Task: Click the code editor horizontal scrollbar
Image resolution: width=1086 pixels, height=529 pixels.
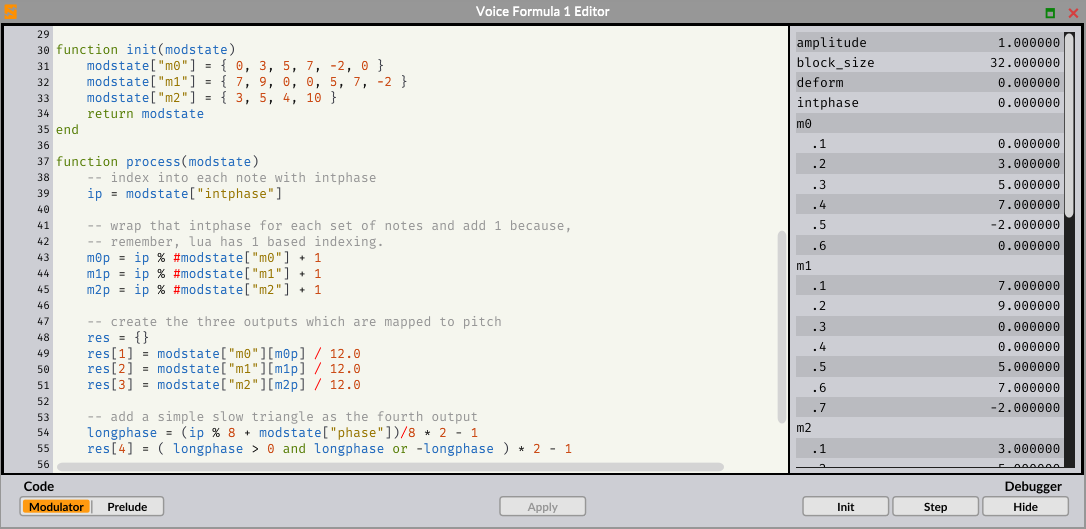Action: (x=390, y=466)
